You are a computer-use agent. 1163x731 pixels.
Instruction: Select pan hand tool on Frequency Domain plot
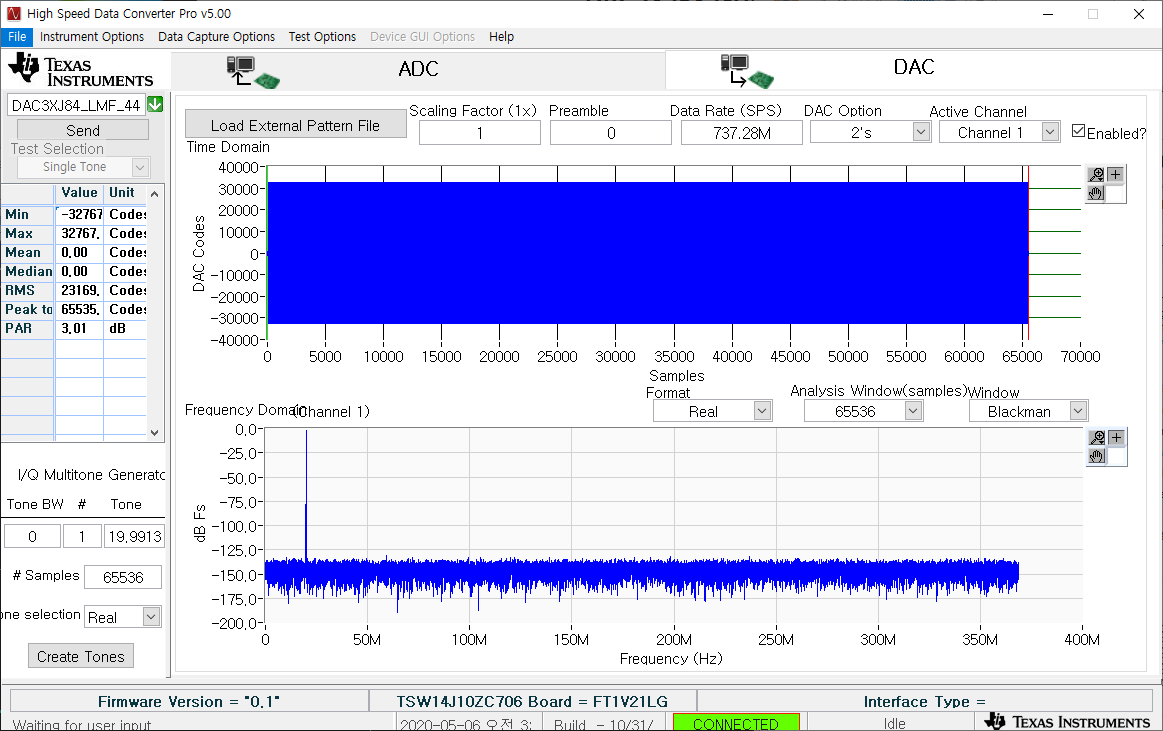click(1097, 456)
